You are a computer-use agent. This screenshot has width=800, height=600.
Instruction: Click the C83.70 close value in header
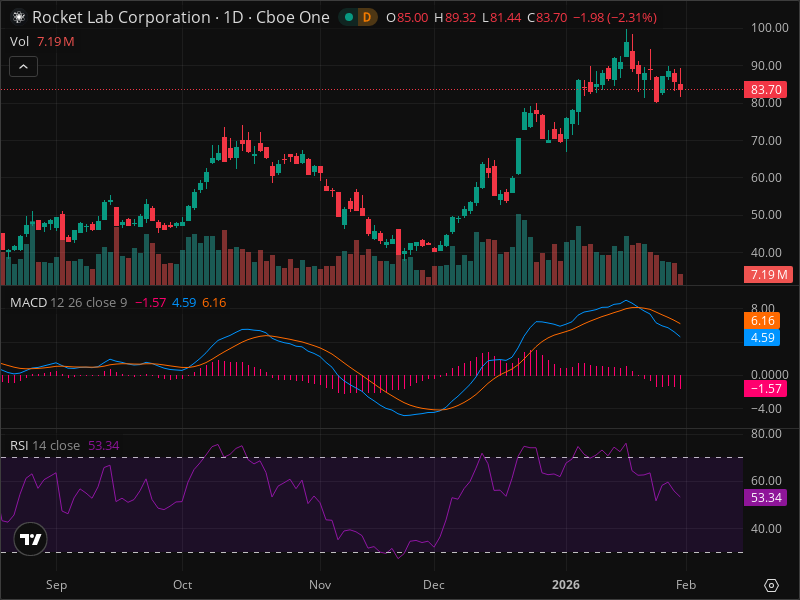[547, 18]
